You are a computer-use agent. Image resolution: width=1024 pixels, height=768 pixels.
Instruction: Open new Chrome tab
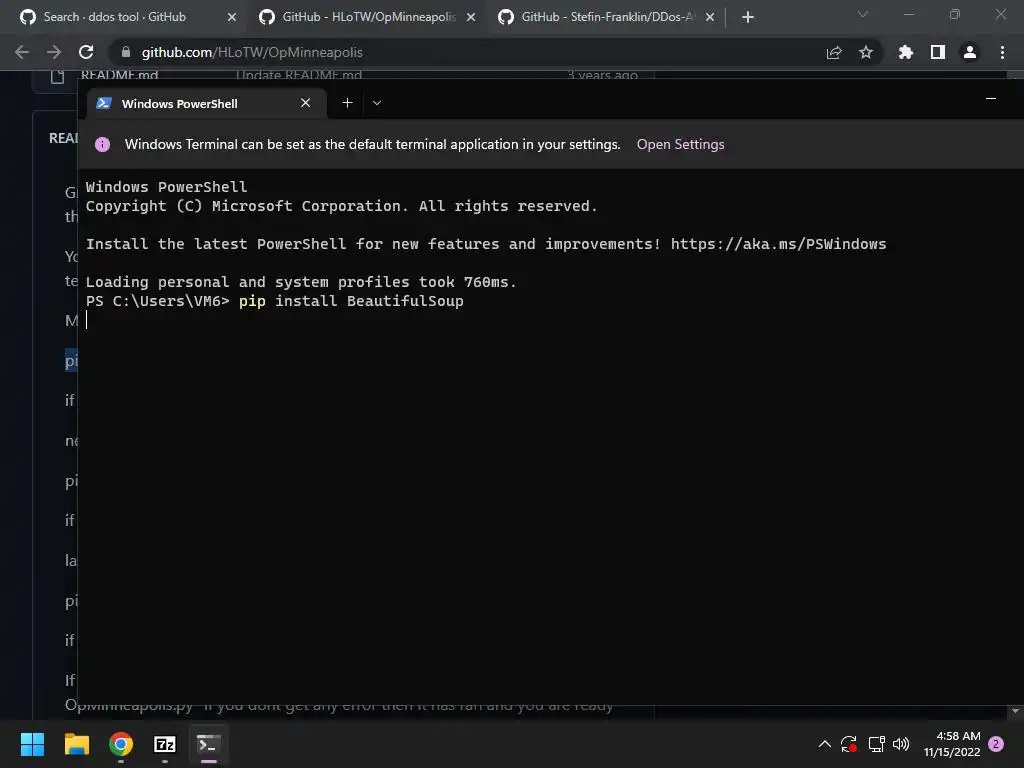click(748, 17)
